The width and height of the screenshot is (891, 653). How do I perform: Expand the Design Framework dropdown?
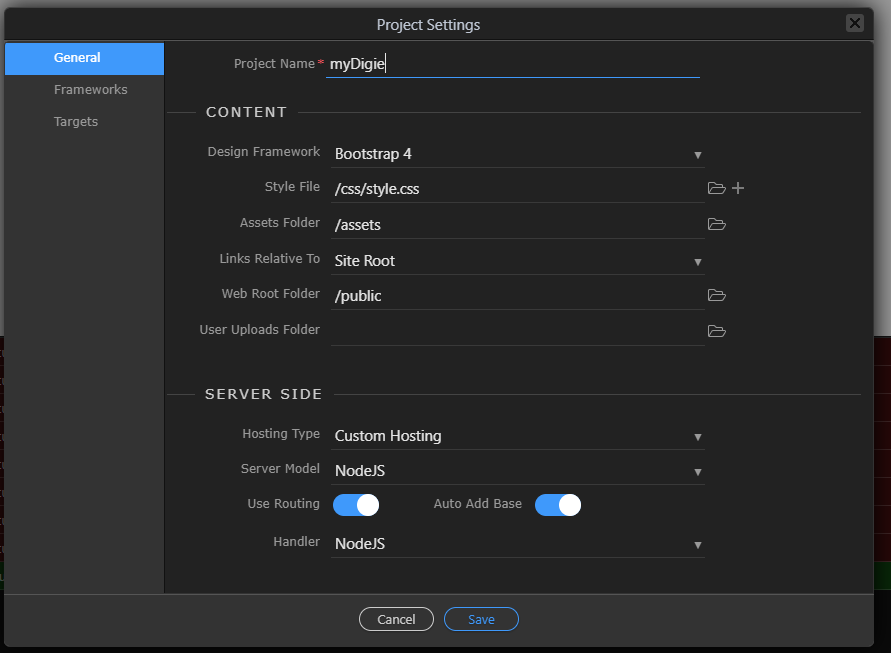pyautogui.click(x=517, y=154)
